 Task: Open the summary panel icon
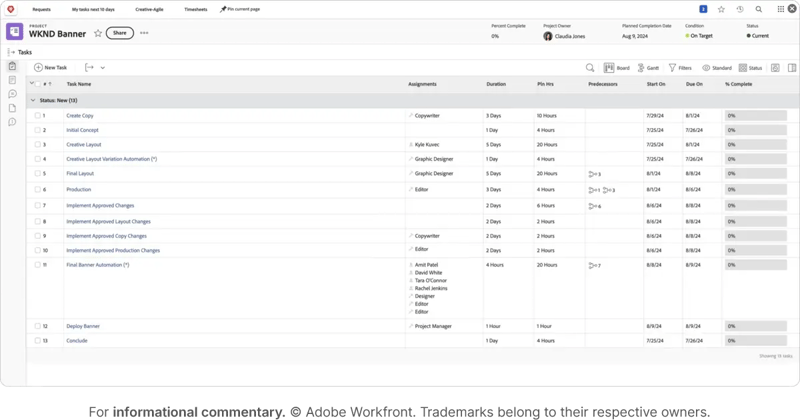coord(792,68)
